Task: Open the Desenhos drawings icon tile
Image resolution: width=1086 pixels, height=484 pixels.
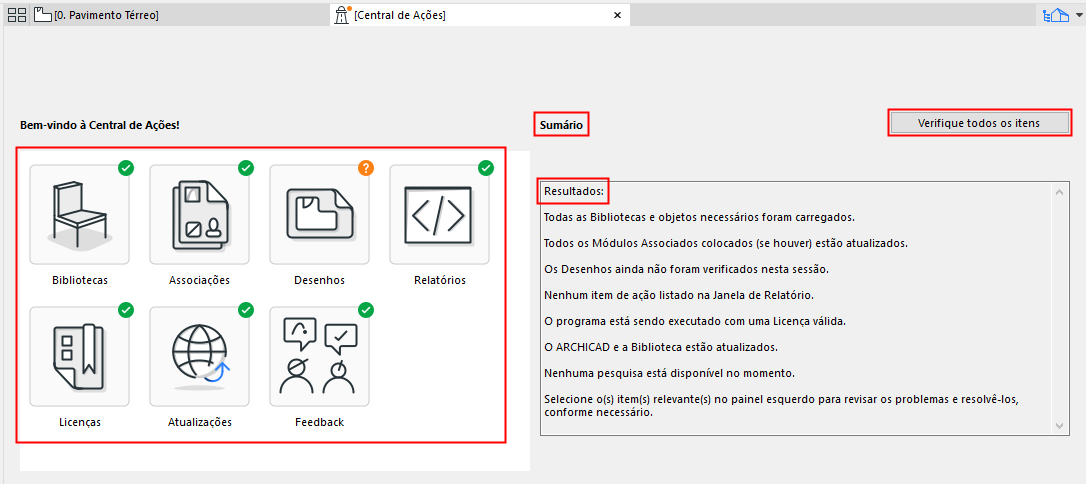Action: coord(319,215)
